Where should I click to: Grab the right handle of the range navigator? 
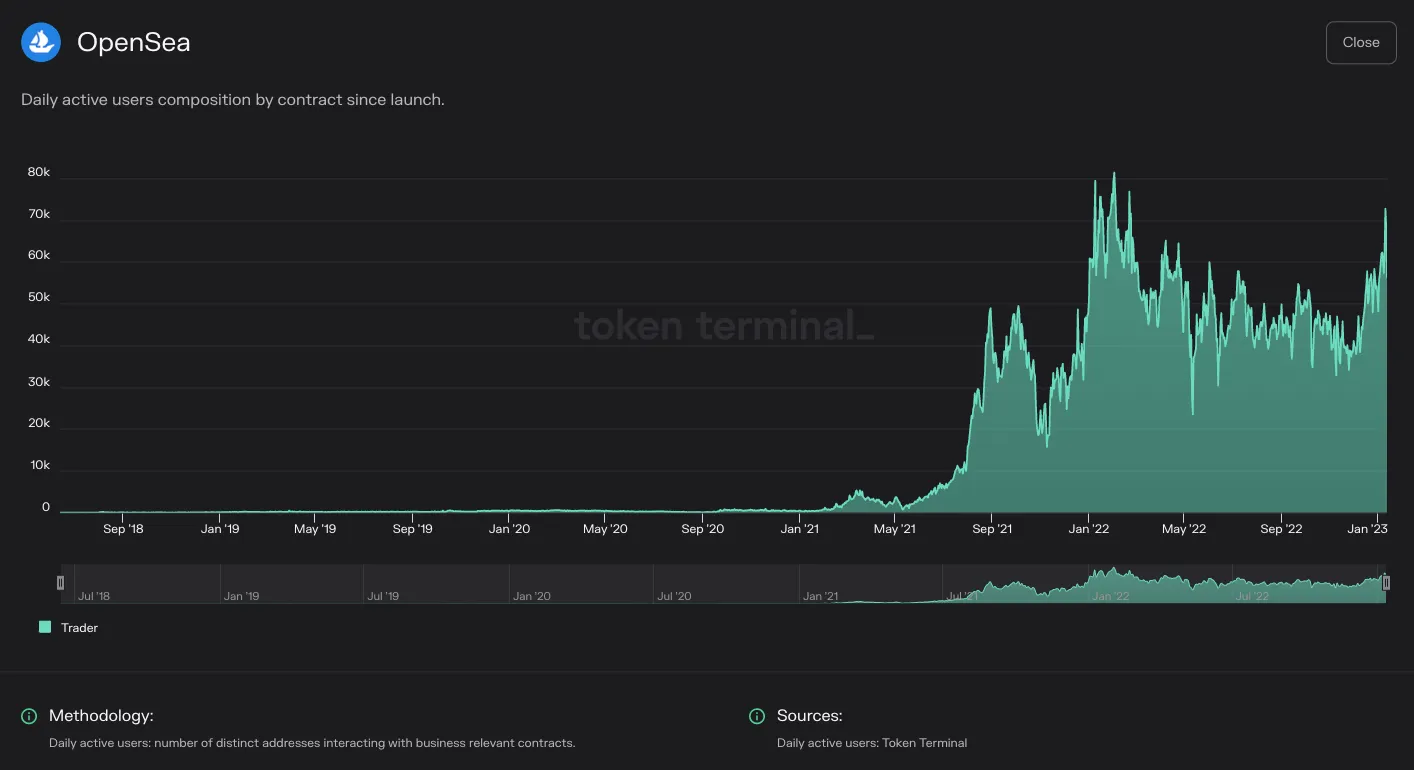click(x=1386, y=582)
